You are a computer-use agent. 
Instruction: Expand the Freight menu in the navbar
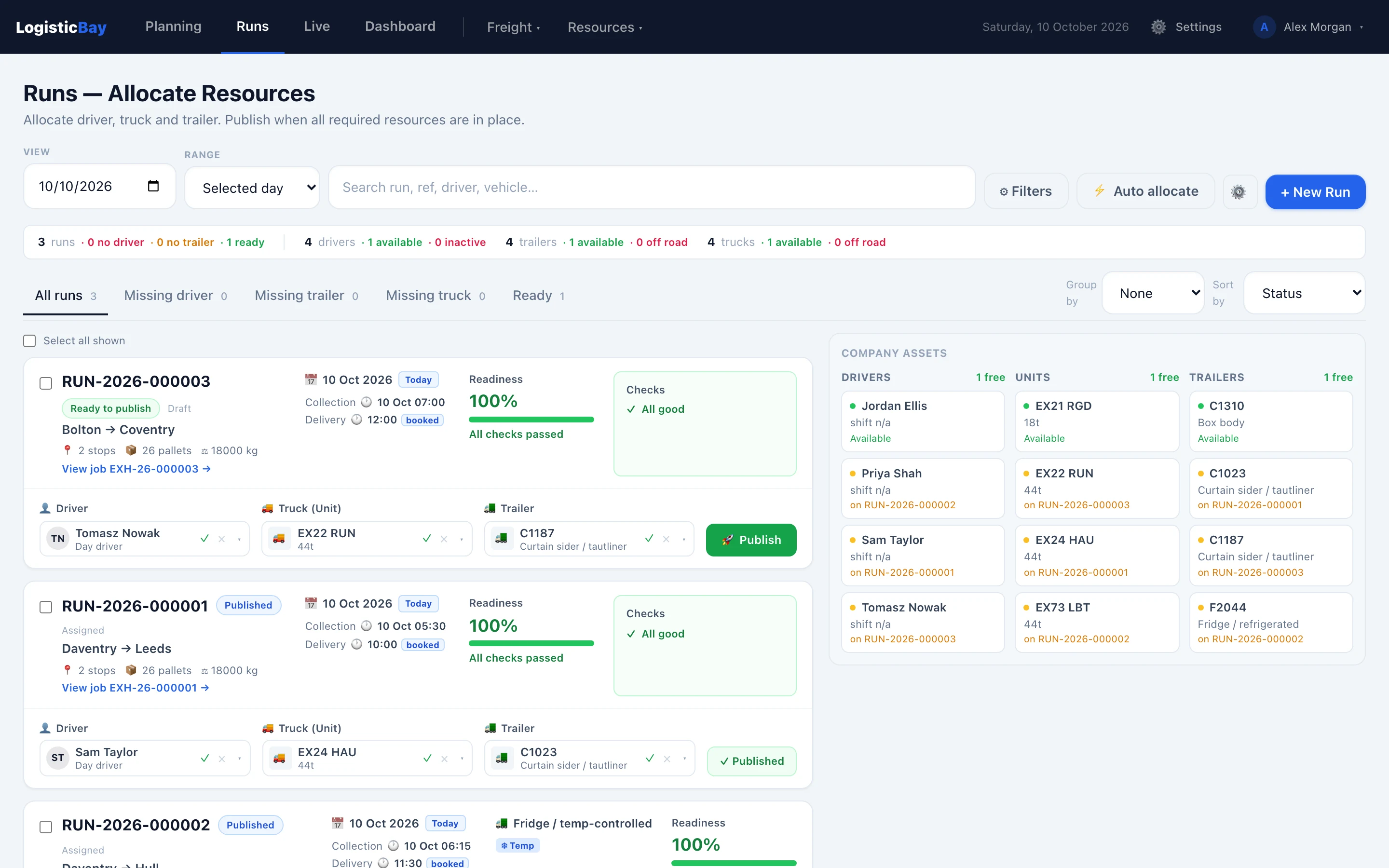(513, 27)
